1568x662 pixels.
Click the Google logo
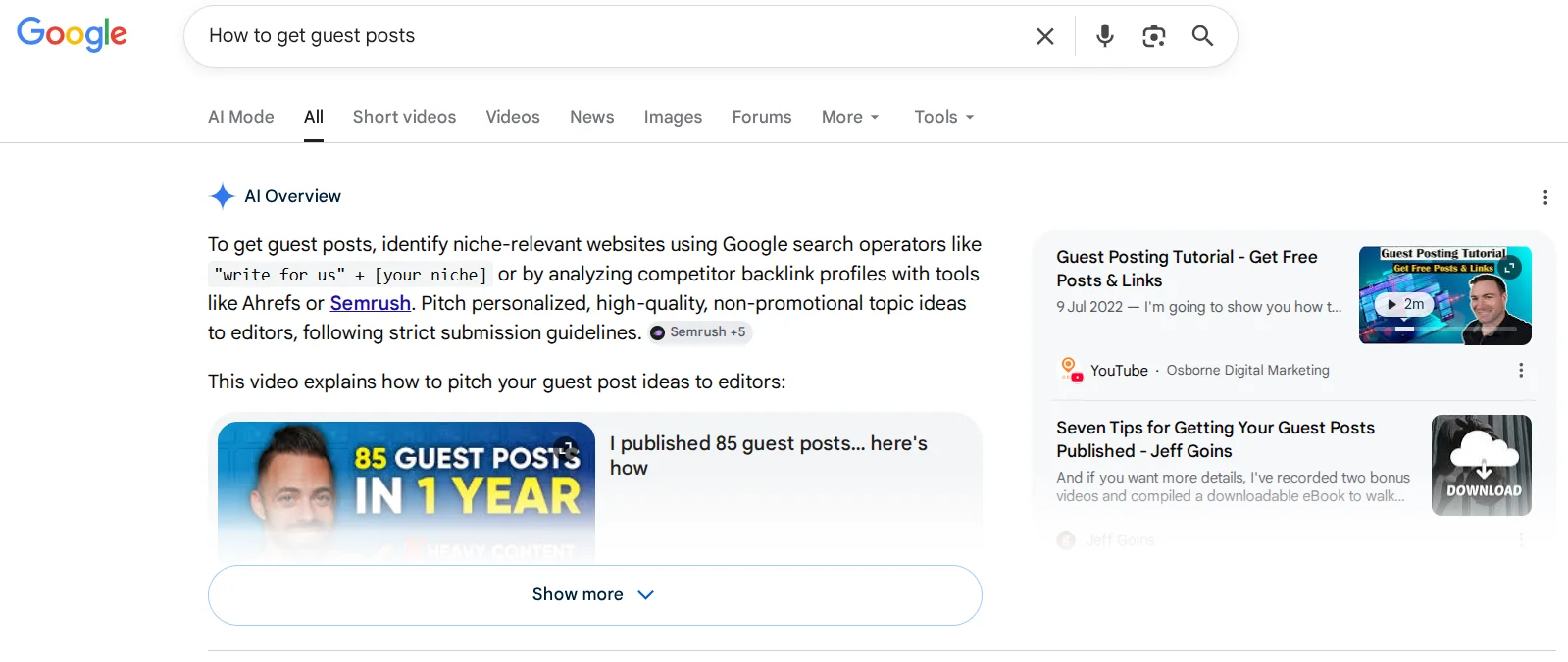click(x=72, y=34)
